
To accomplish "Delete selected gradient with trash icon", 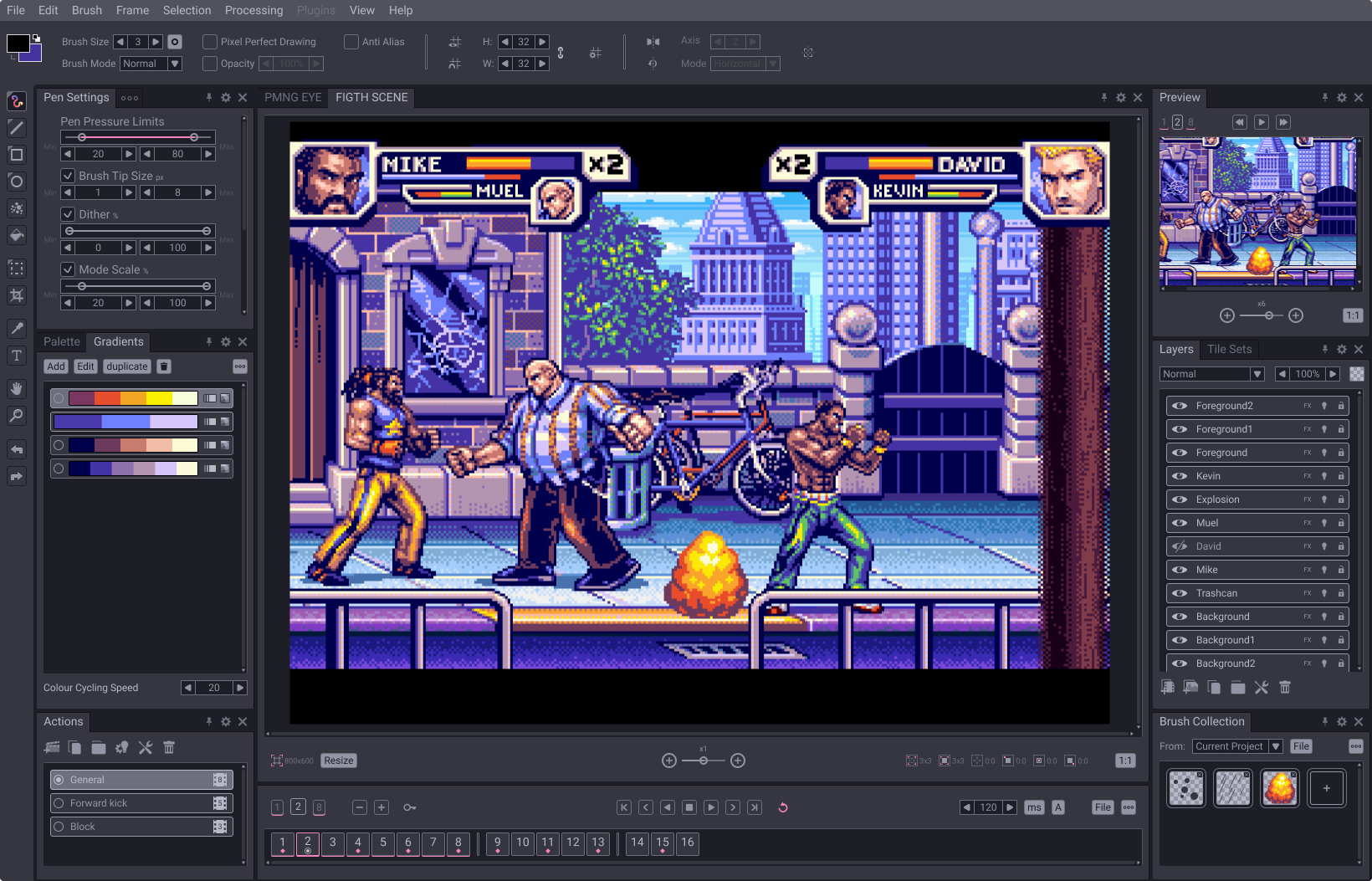I will pos(164,366).
